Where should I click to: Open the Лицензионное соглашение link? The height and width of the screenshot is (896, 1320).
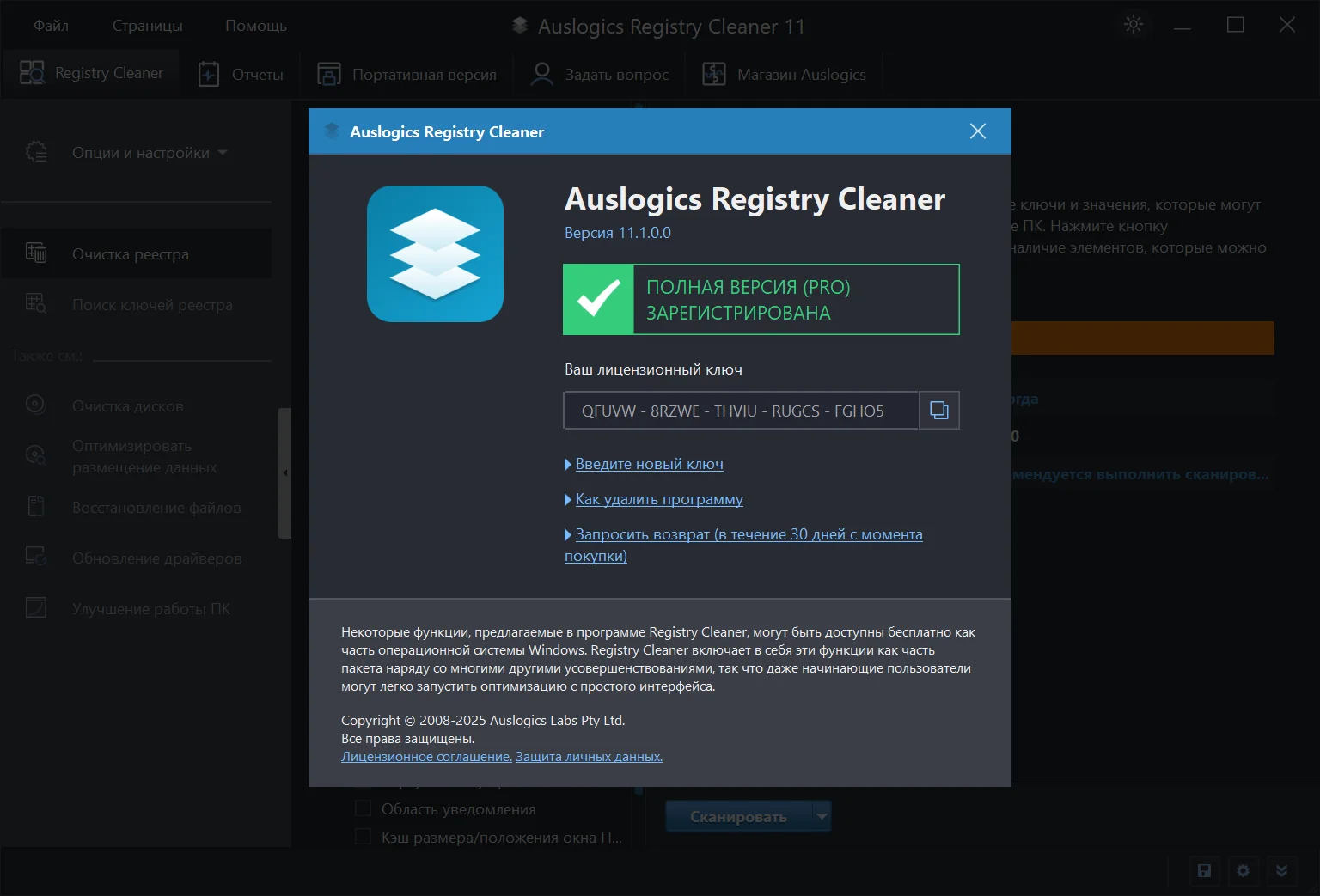[x=426, y=757]
